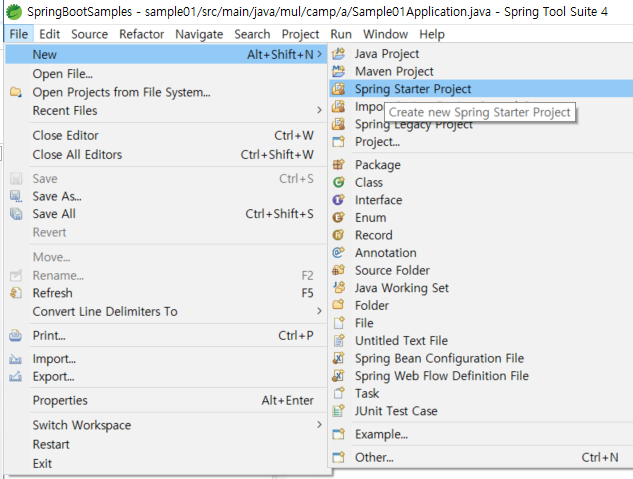Click the Maven Project icon
Image resolution: width=633 pixels, height=479 pixels.
(338, 71)
